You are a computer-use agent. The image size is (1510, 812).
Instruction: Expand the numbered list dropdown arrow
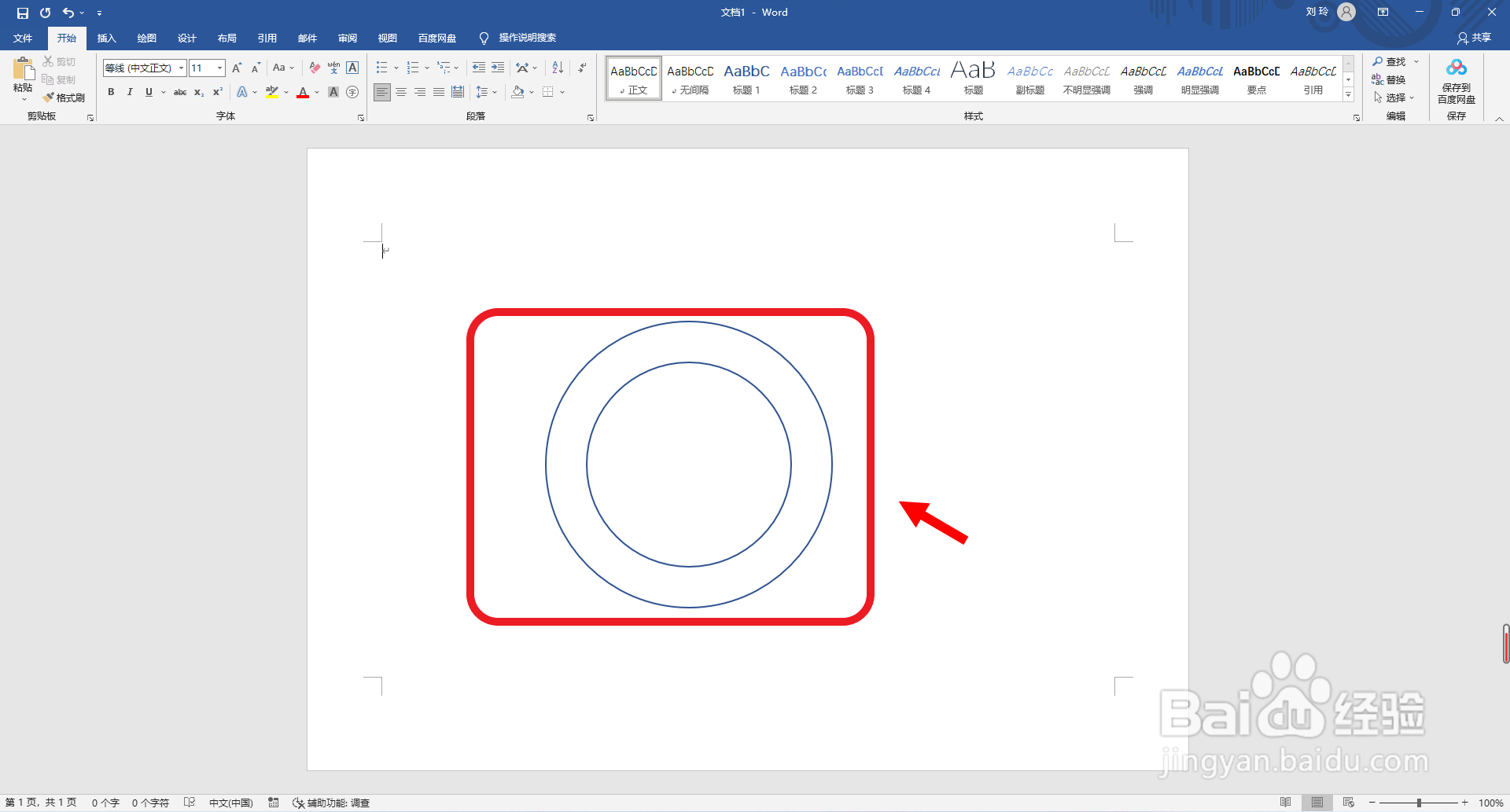427,68
